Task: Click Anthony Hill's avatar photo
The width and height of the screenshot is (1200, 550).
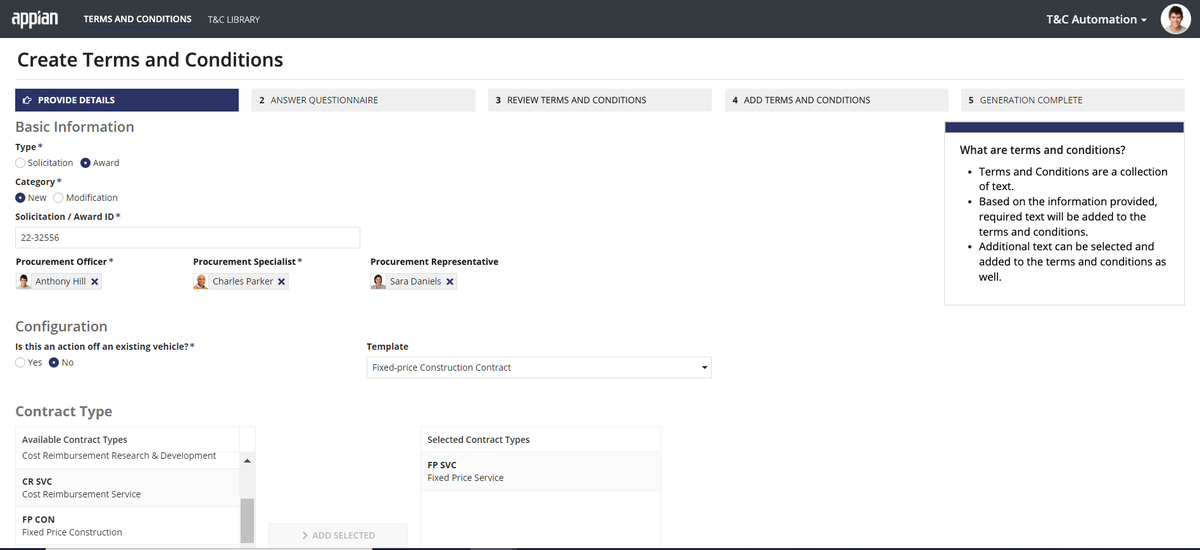Action: coord(24,282)
